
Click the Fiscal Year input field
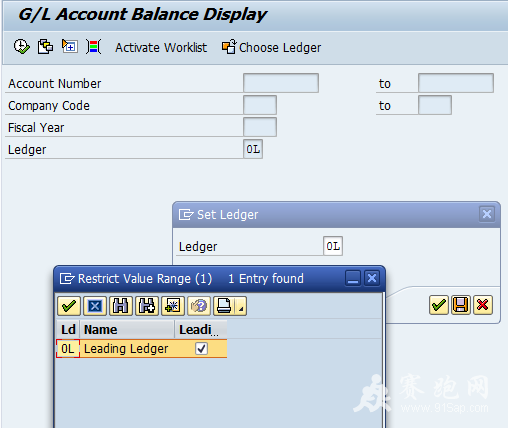tap(260, 127)
